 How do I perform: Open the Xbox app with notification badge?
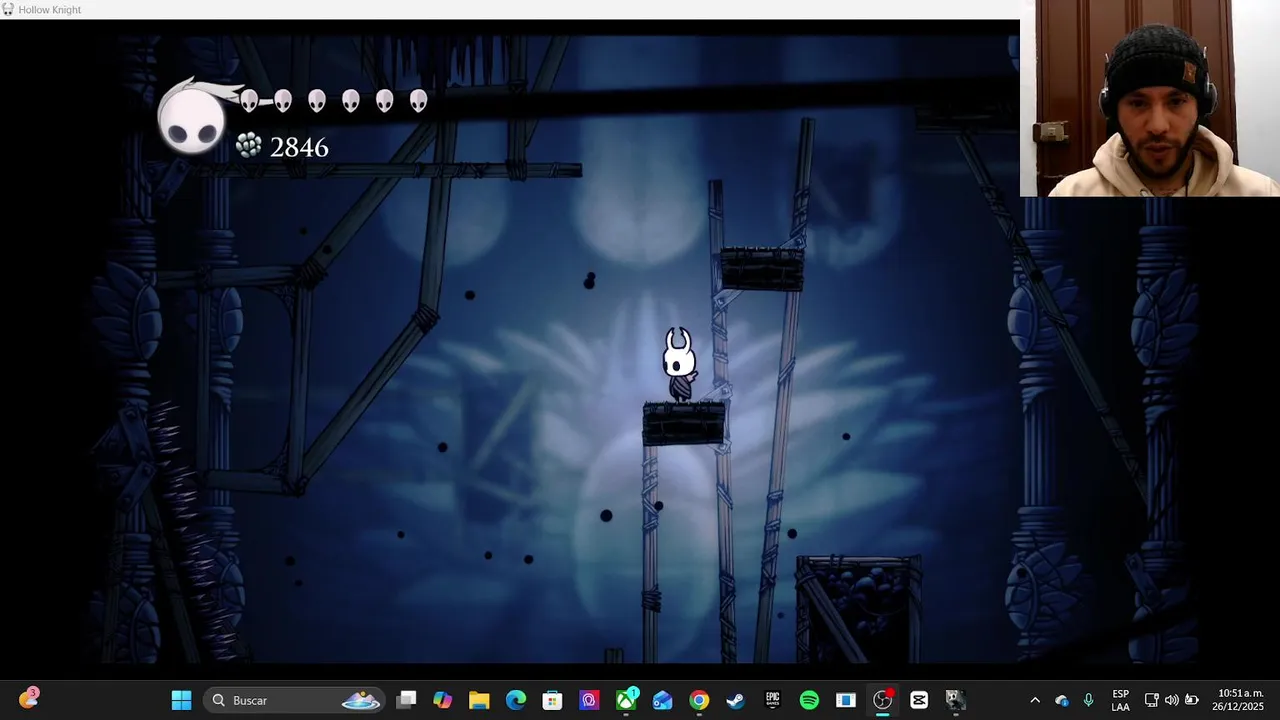[x=626, y=700]
